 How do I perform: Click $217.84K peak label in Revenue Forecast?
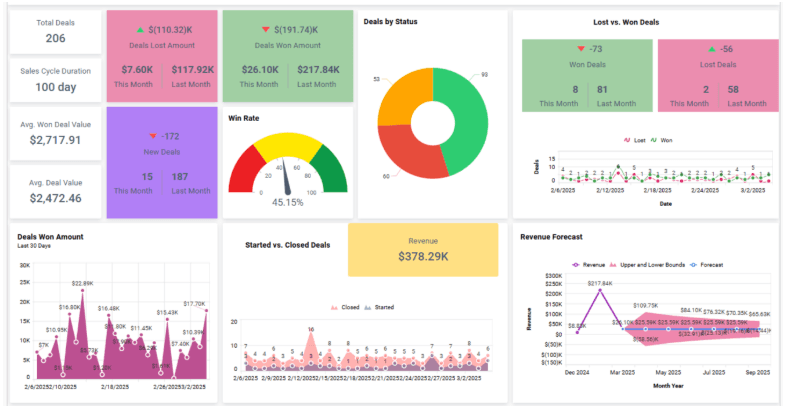point(600,284)
